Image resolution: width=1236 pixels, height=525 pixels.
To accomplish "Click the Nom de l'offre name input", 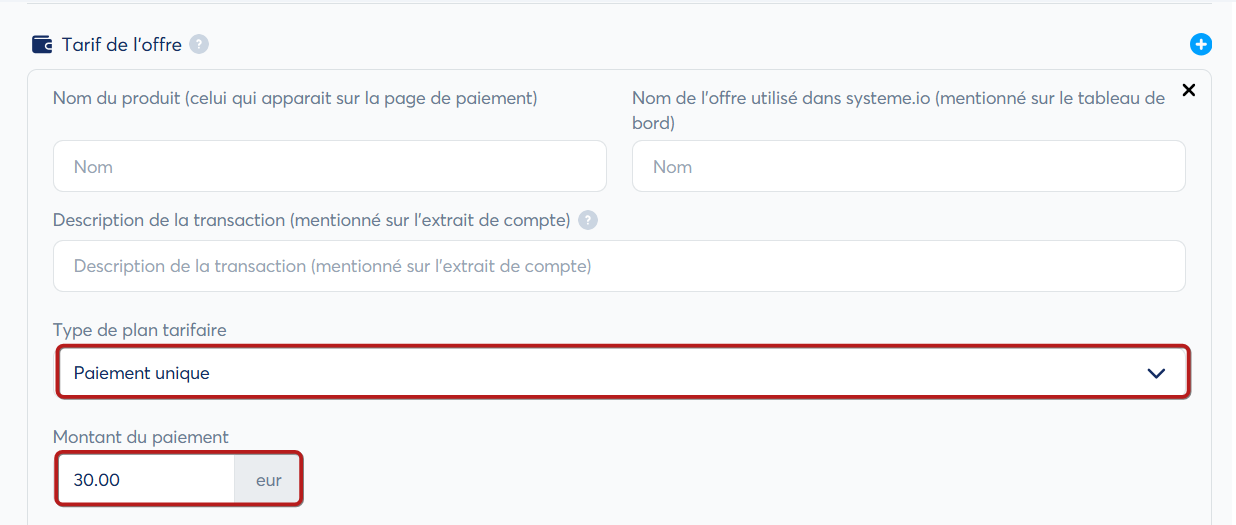I will [908, 167].
